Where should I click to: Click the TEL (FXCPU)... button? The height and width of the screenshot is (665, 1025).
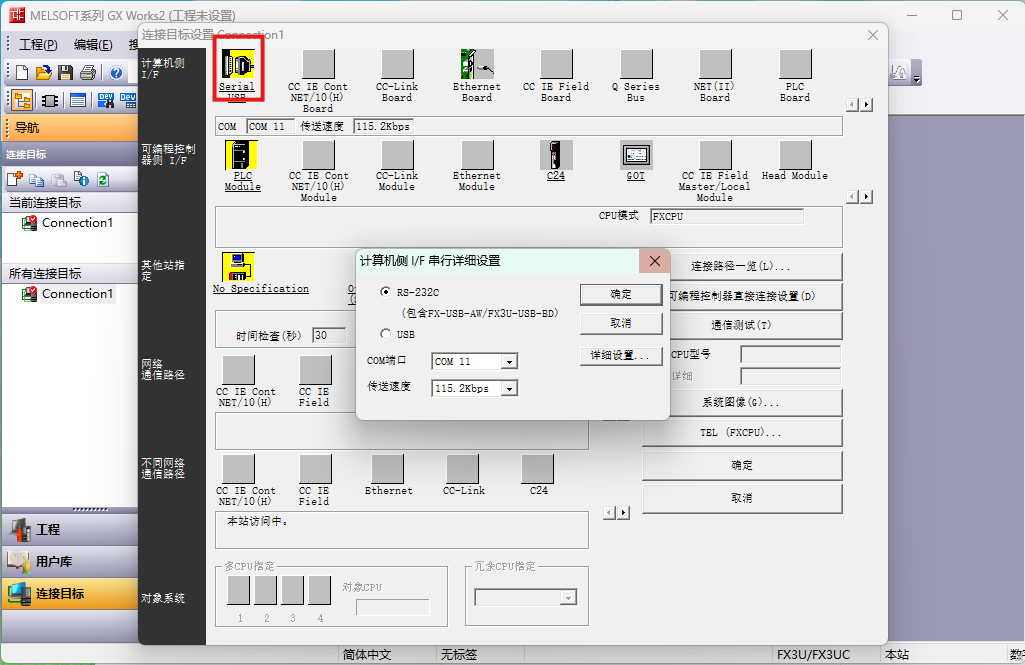pyautogui.click(x=742, y=432)
